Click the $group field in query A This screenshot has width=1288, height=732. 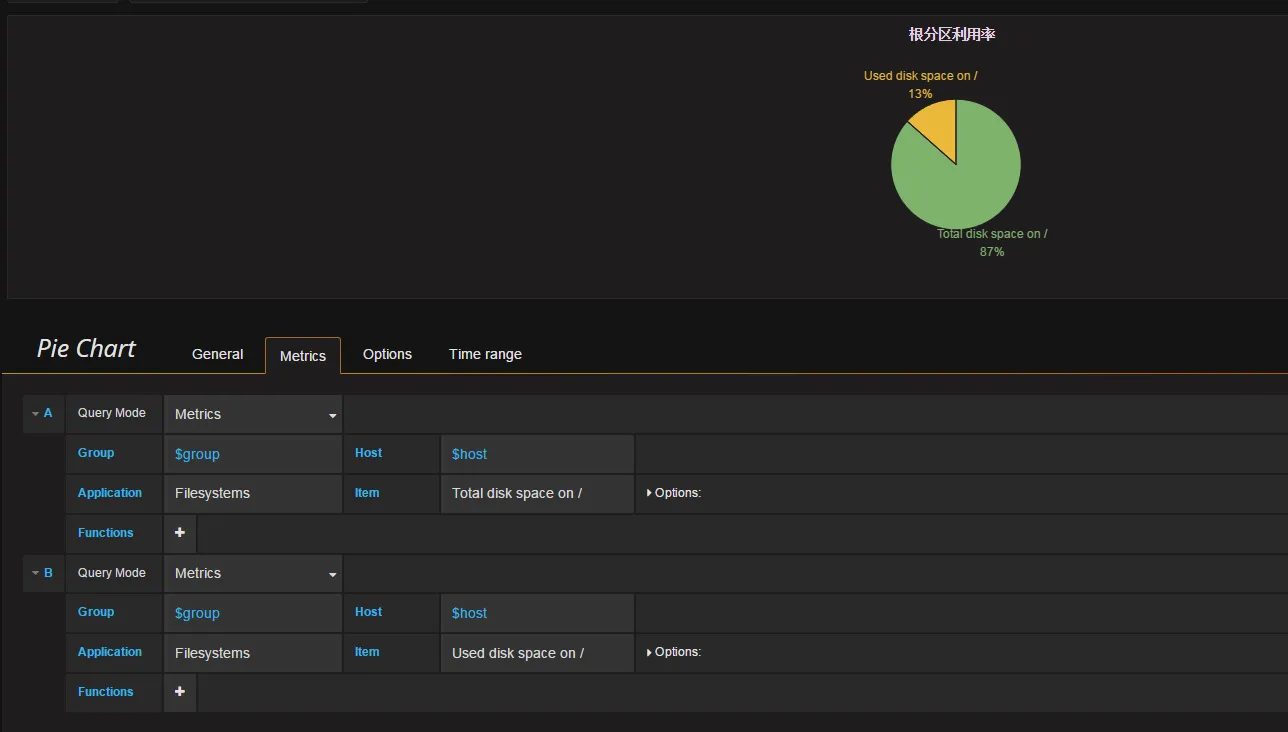point(253,454)
